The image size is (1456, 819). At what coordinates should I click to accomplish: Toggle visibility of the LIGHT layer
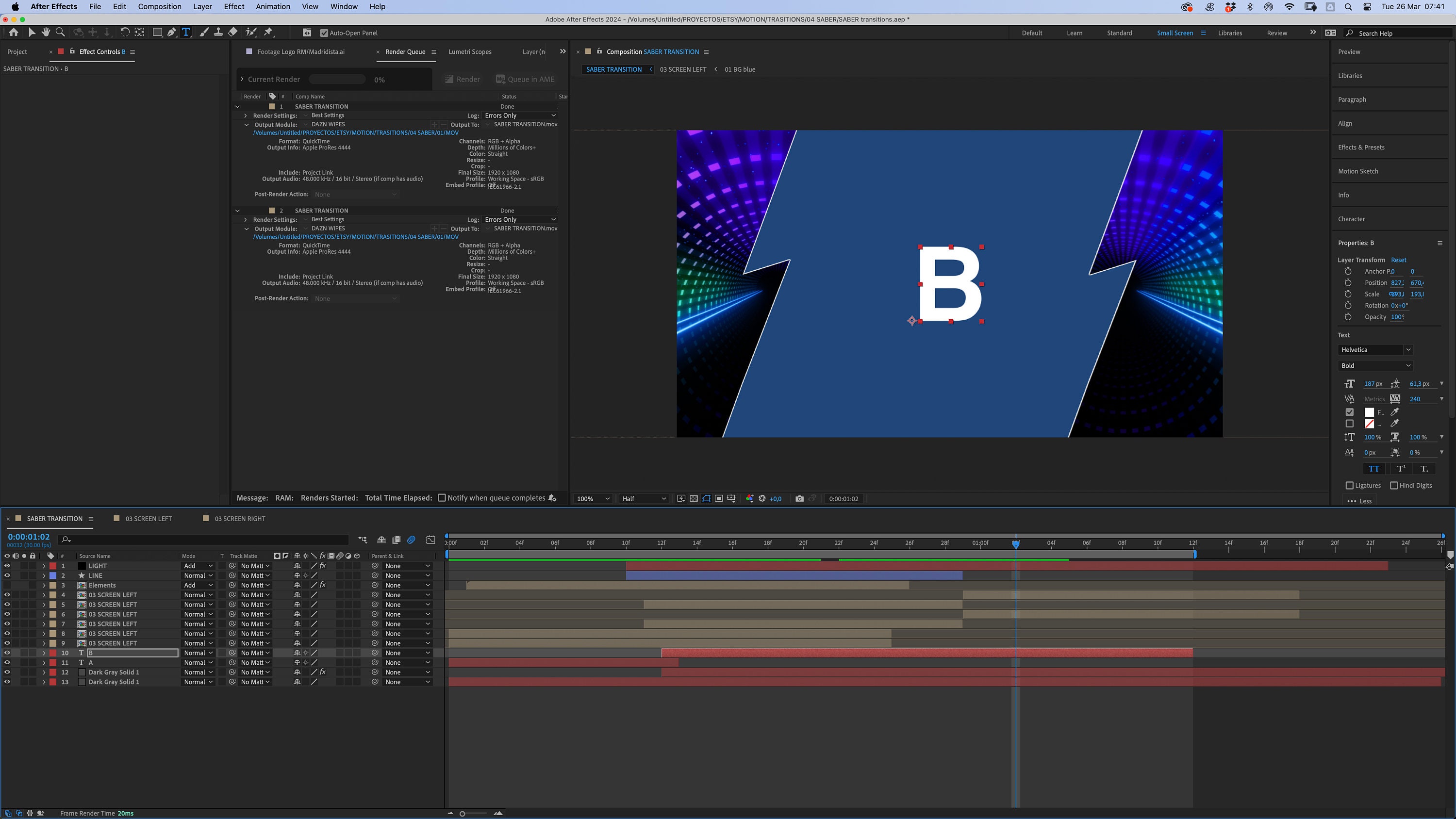[x=7, y=565]
